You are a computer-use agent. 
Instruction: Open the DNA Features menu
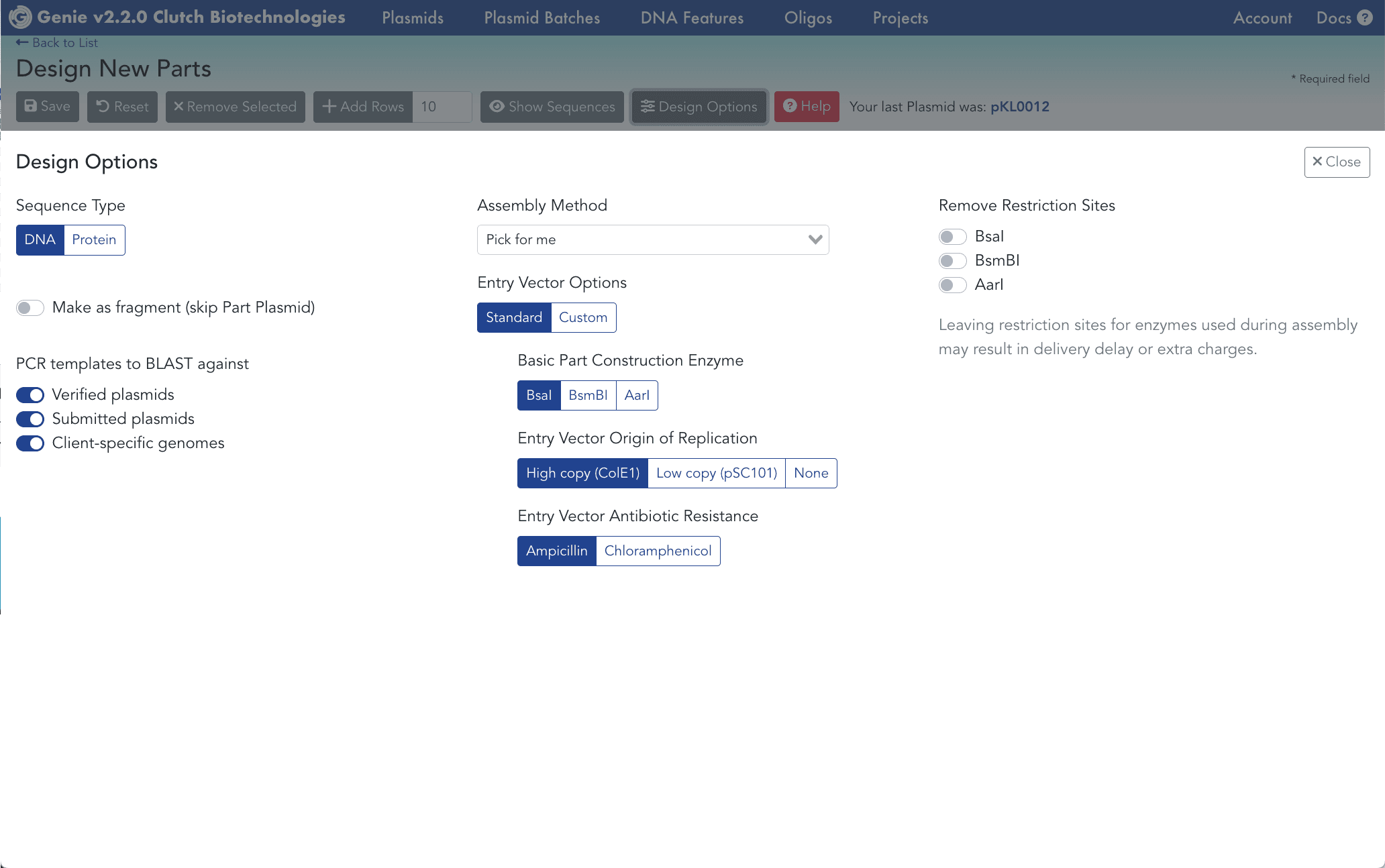pyautogui.click(x=692, y=18)
